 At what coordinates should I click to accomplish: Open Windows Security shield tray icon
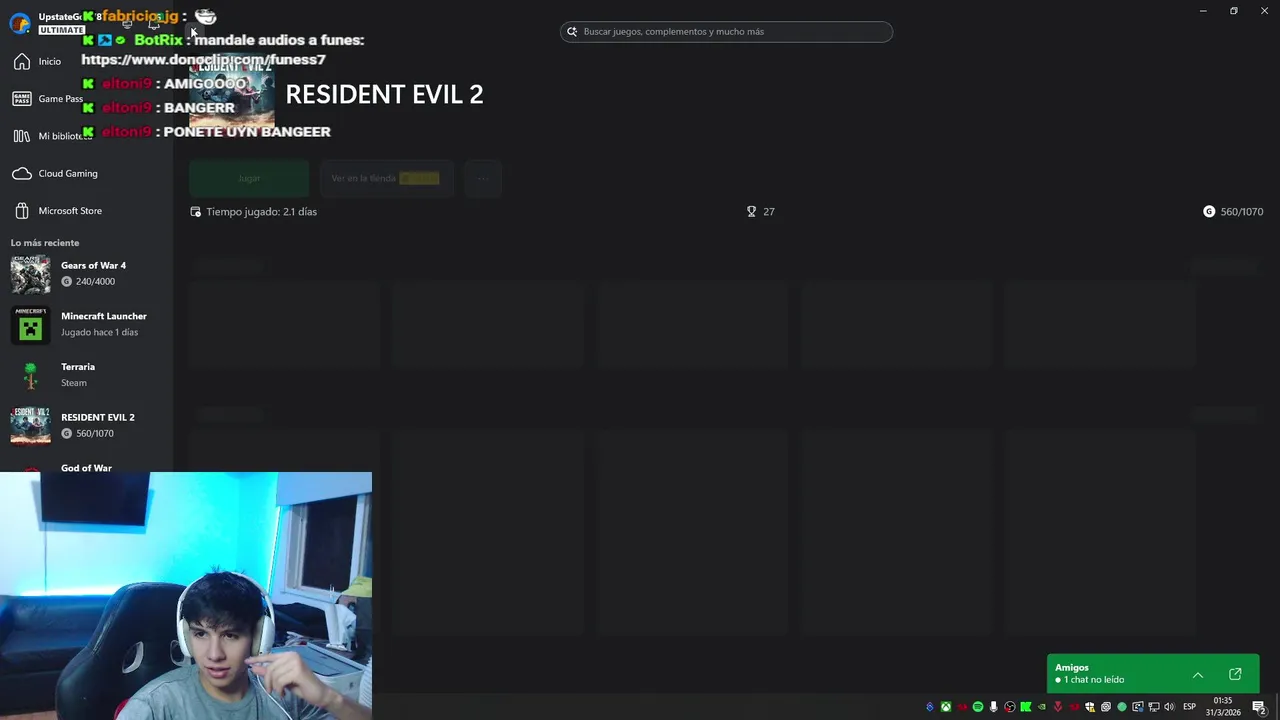pyautogui.click(x=1090, y=707)
